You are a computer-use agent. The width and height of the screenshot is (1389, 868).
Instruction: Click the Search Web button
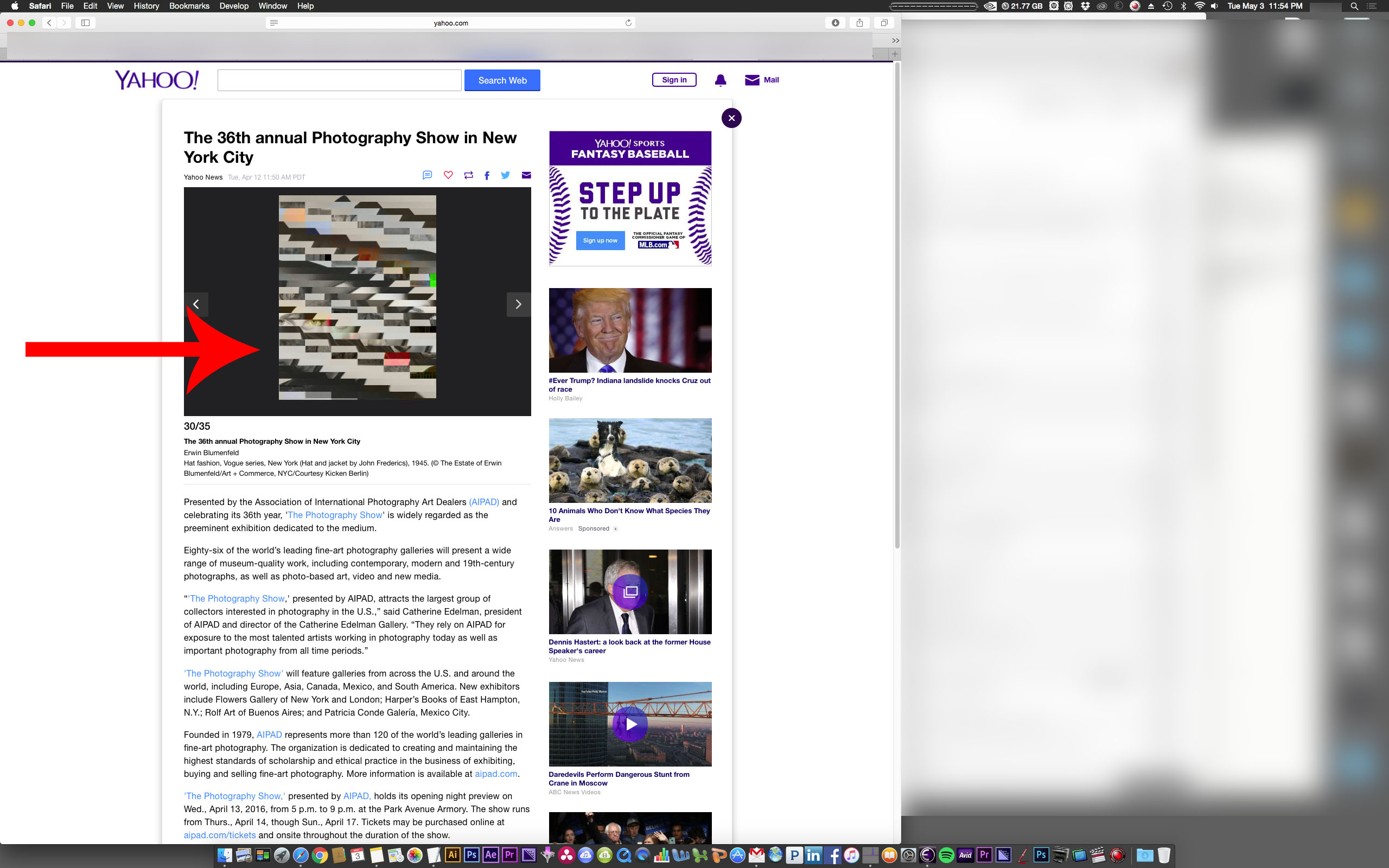point(502,80)
